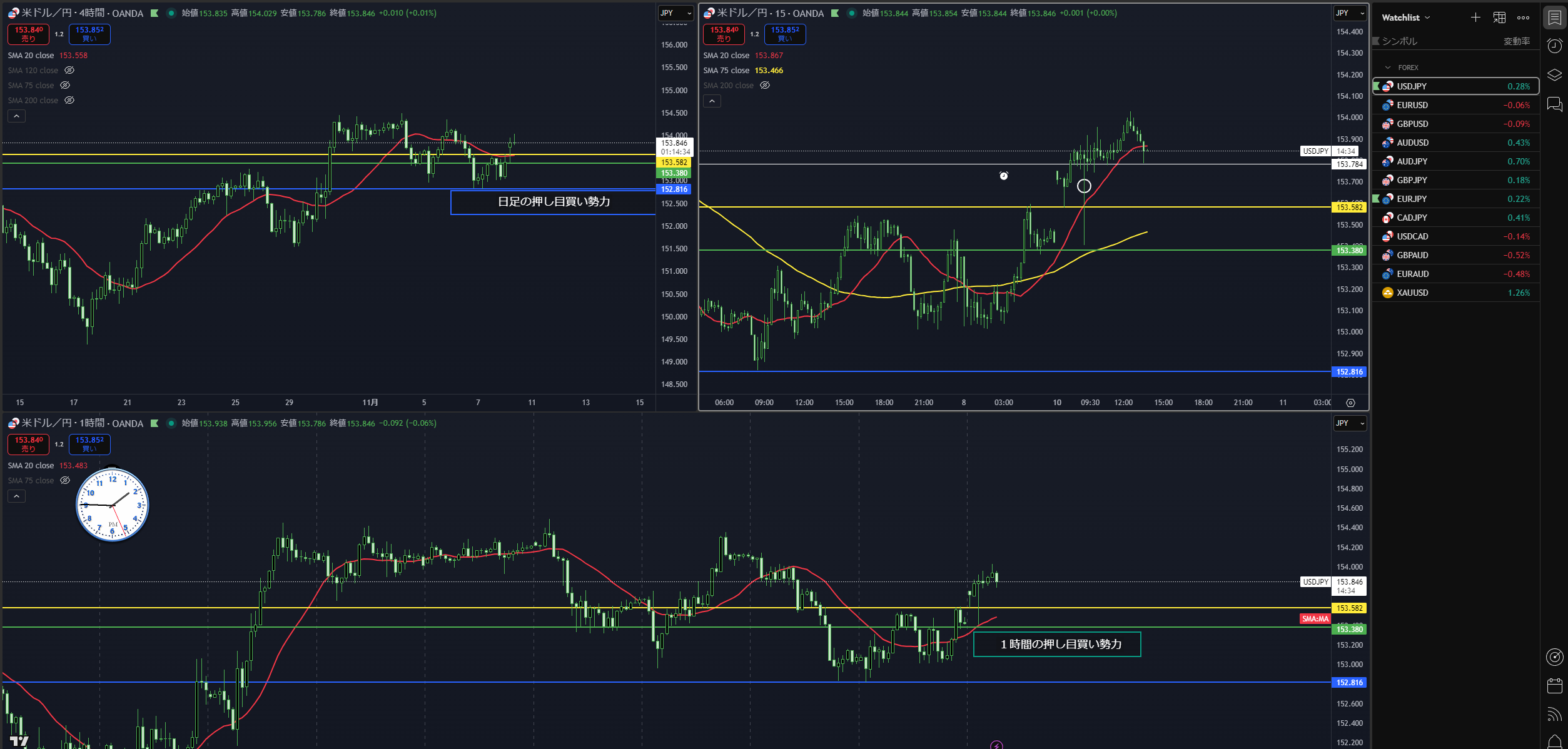Open the chats panel icon
The image size is (1568, 749).
pyautogui.click(x=1554, y=104)
